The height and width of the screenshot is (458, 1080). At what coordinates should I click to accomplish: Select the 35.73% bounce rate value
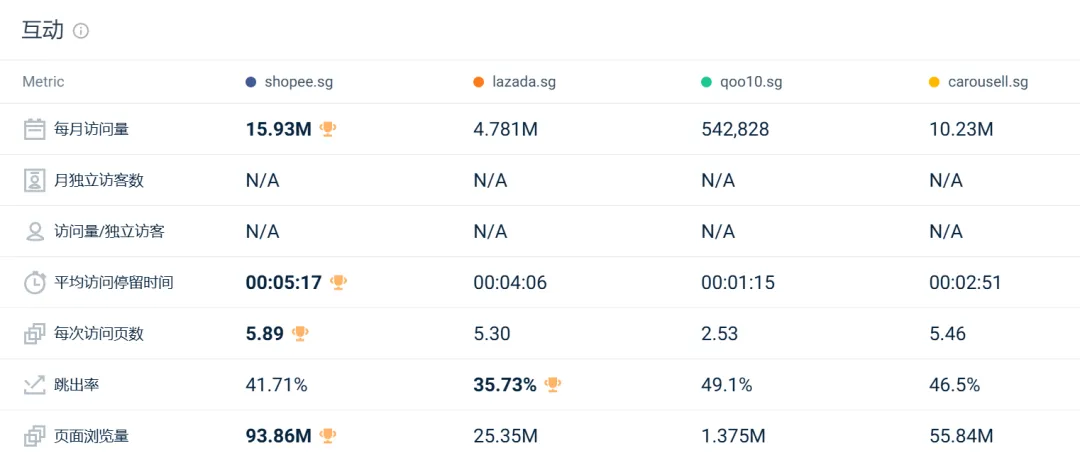[505, 384]
